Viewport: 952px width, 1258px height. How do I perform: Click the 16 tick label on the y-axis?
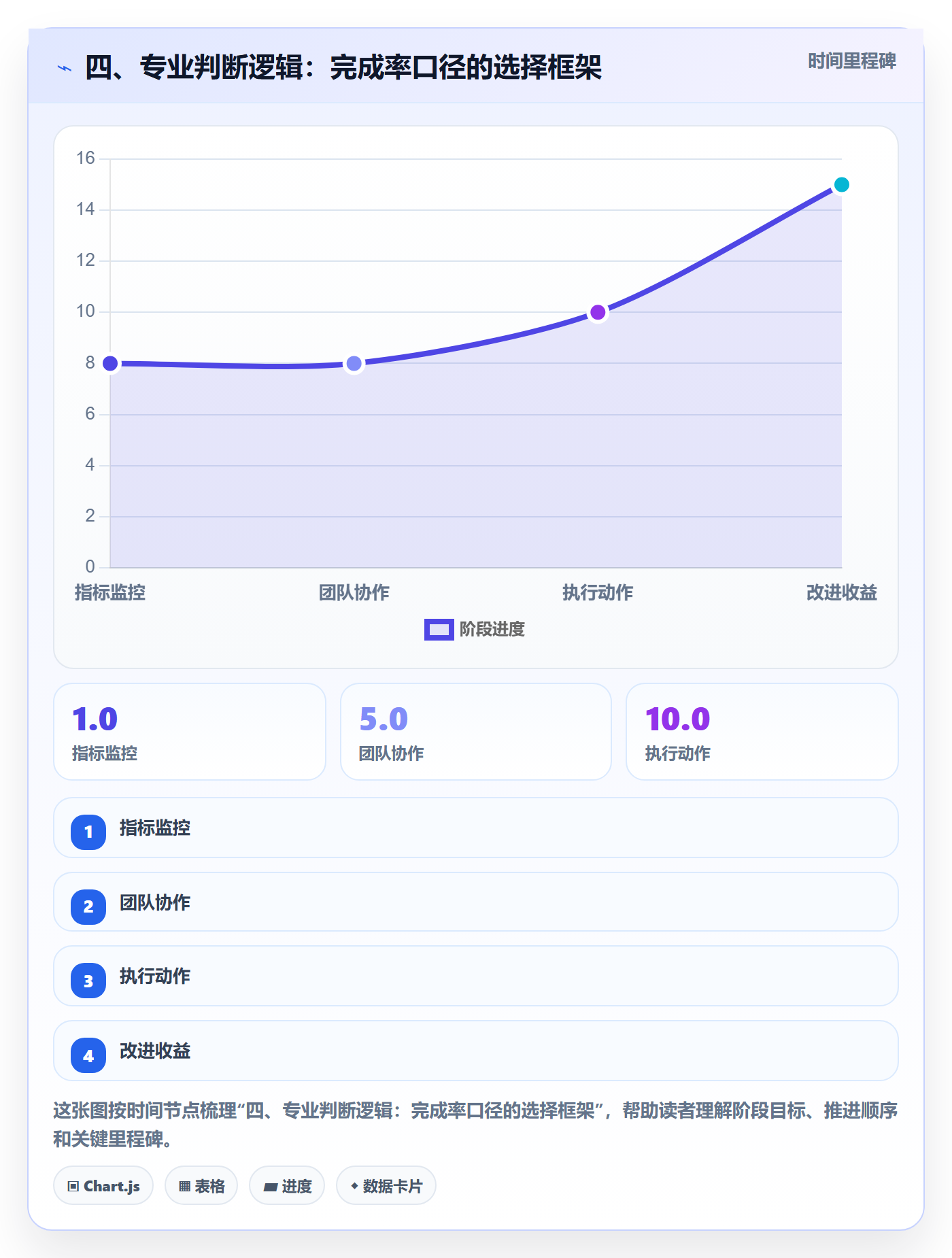point(86,158)
